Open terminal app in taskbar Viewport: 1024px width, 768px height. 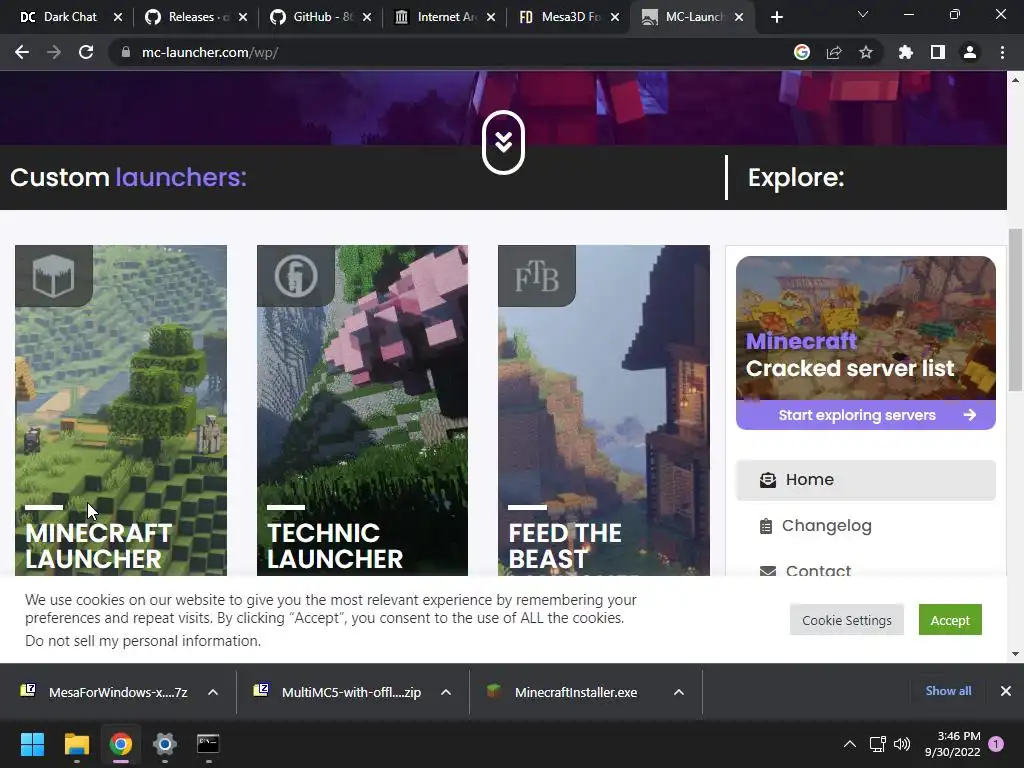click(208, 744)
